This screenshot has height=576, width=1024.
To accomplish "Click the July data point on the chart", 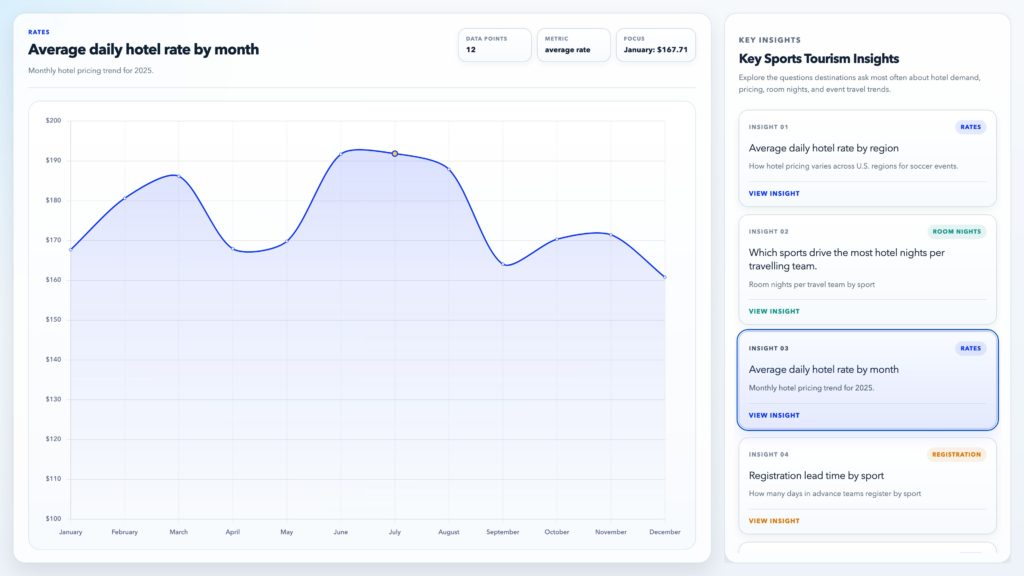I will pos(395,154).
